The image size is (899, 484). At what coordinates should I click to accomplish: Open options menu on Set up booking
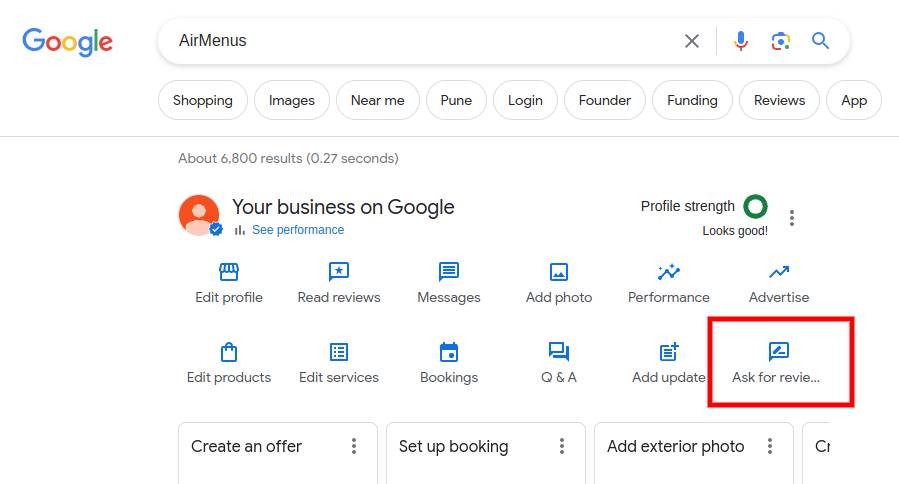pyautogui.click(x=562, y=446)
